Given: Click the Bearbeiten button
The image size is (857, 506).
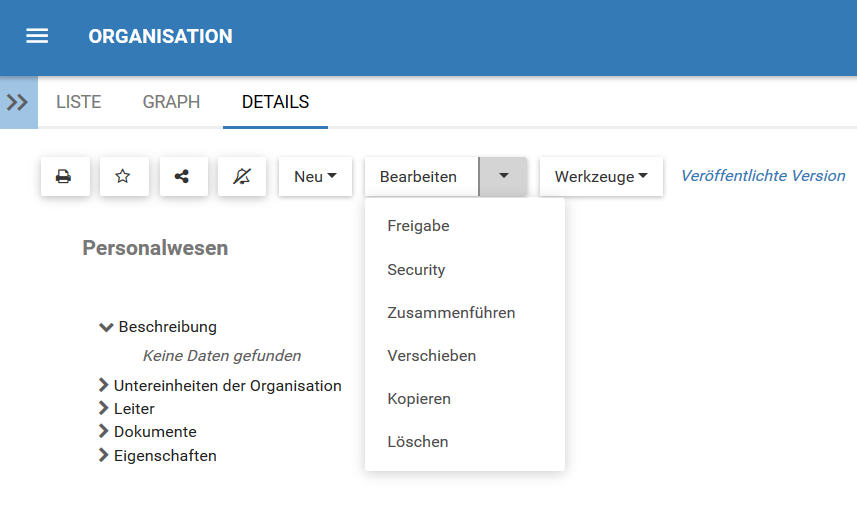Looking at the screenshot, I should 419,177.
